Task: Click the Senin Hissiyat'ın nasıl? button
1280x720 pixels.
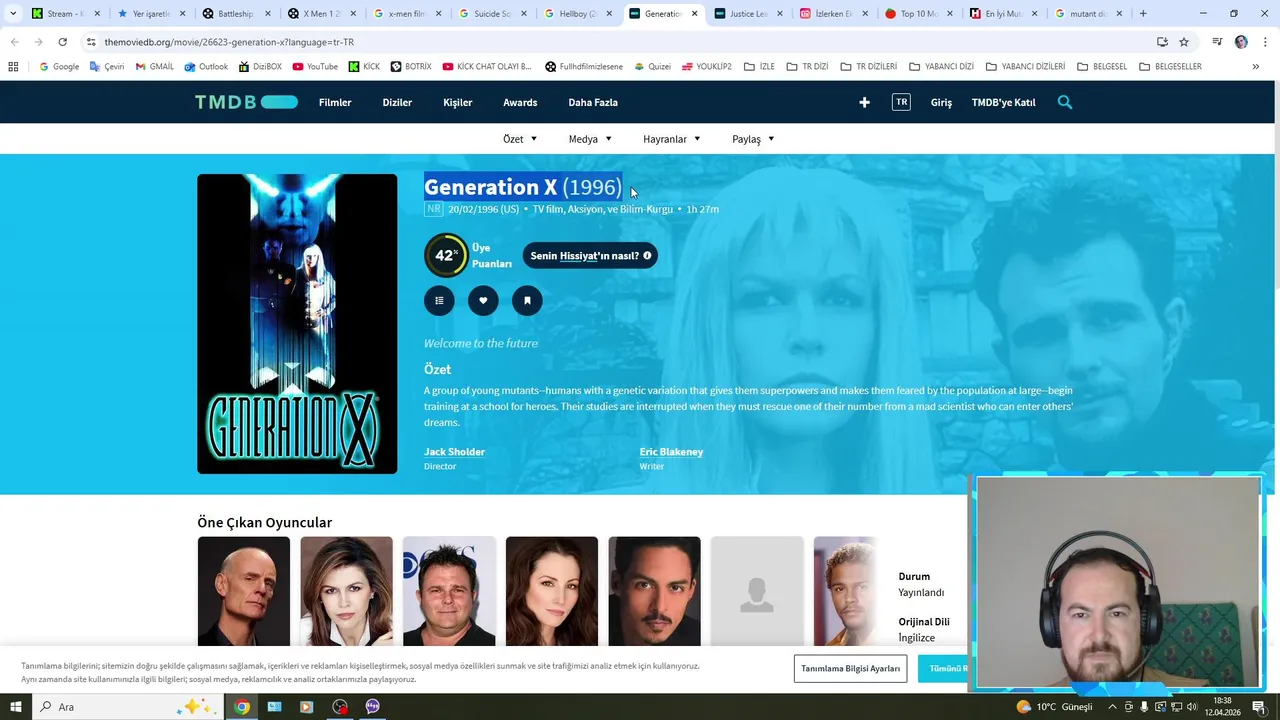Action: pyautogui.click(x=590, y=256)
